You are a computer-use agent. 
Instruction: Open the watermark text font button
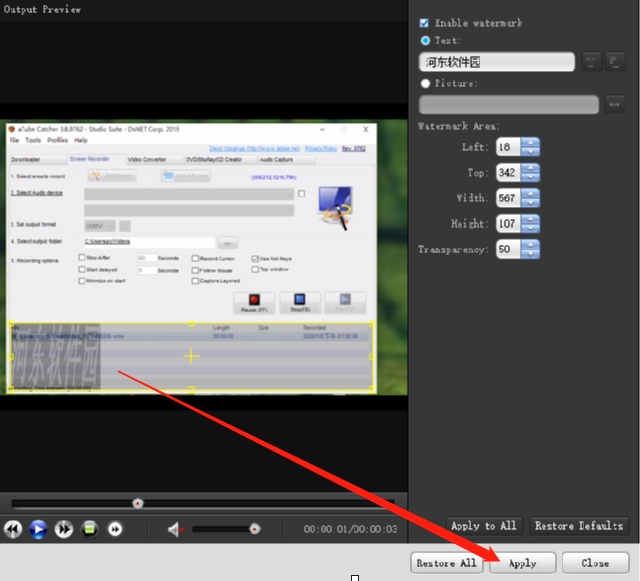[x=591, y=62]
